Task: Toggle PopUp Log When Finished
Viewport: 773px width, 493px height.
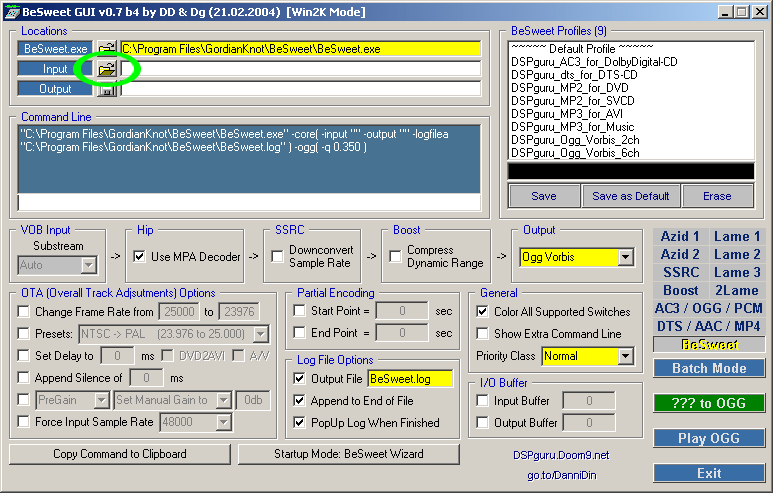Action: pos(299,423)
